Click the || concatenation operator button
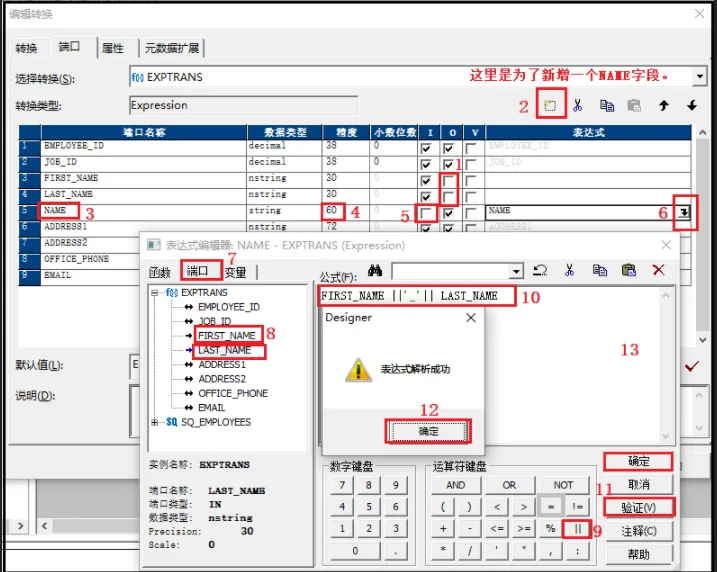Viewport: 717px width, 572px height. [x=577, y=529]
